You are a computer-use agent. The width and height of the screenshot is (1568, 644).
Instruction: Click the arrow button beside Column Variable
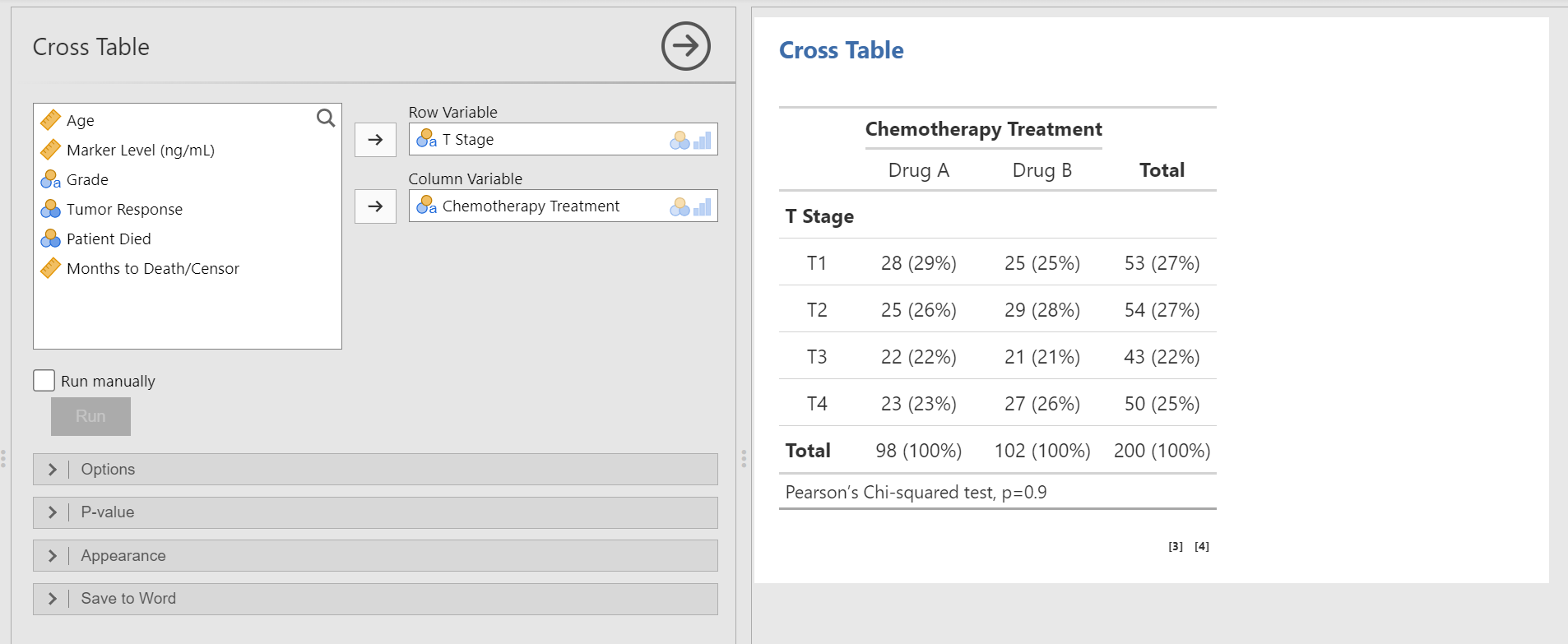point(375,206)
